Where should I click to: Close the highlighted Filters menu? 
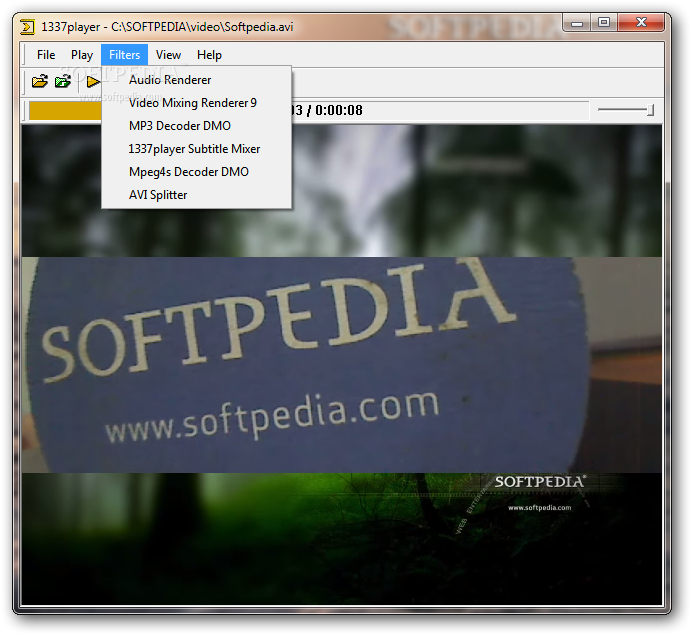(124, 55)
